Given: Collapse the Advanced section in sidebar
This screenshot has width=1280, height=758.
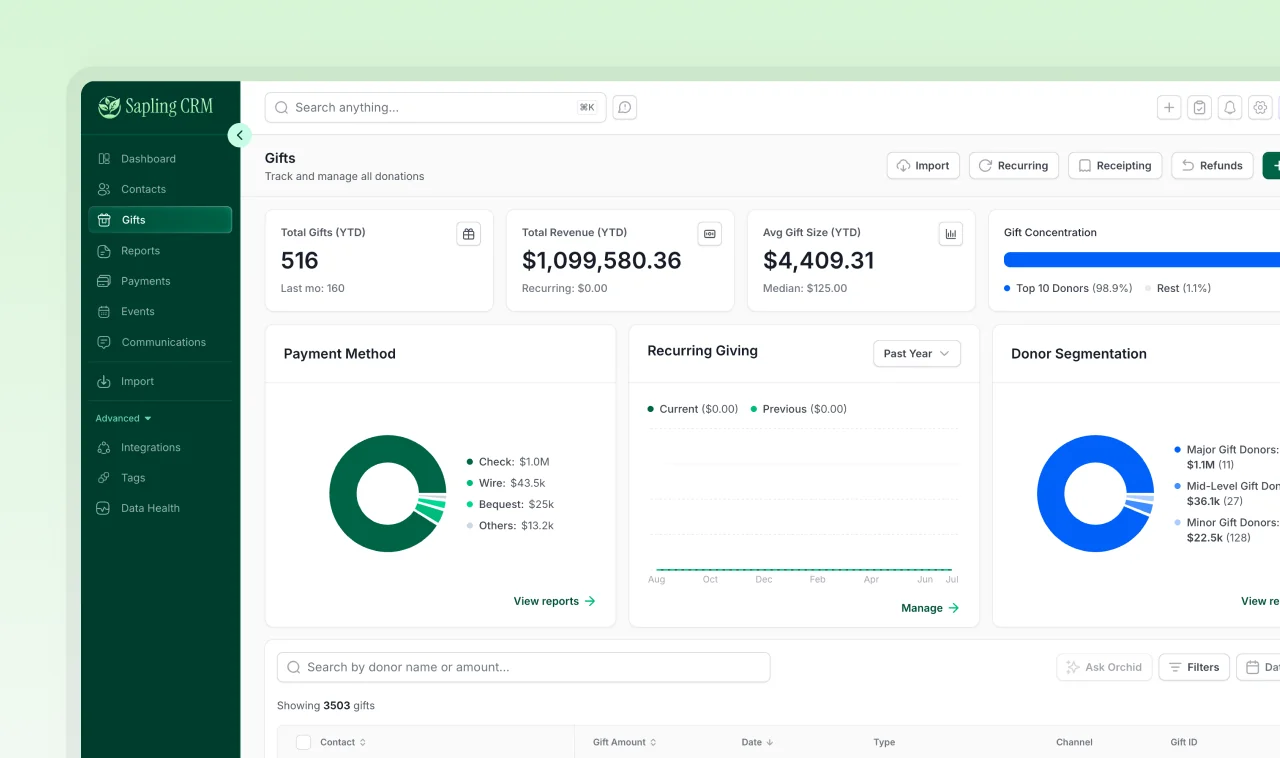Looking at the screenshot, I should click(x=123, y=418).
